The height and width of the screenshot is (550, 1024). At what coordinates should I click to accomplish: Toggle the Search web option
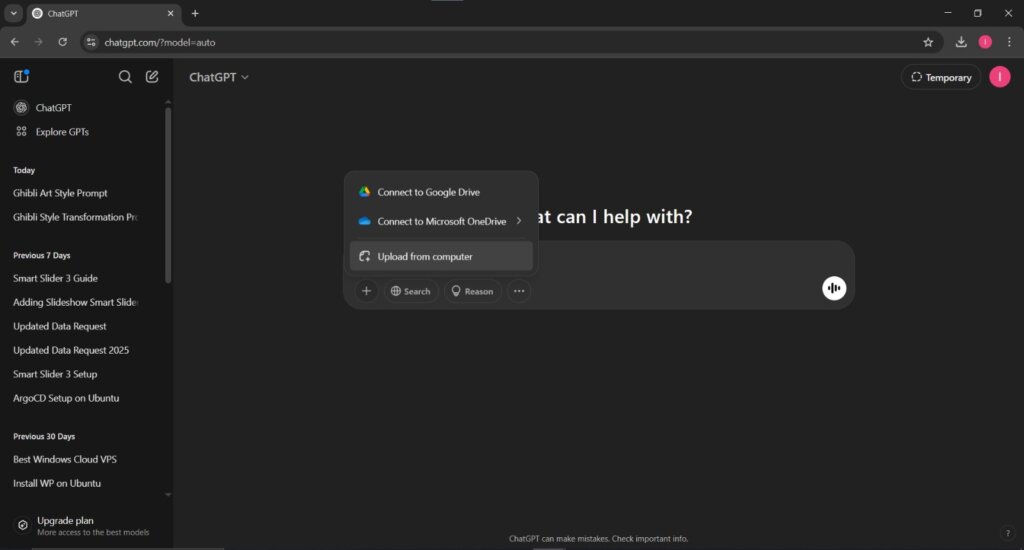tap(410, 291)
